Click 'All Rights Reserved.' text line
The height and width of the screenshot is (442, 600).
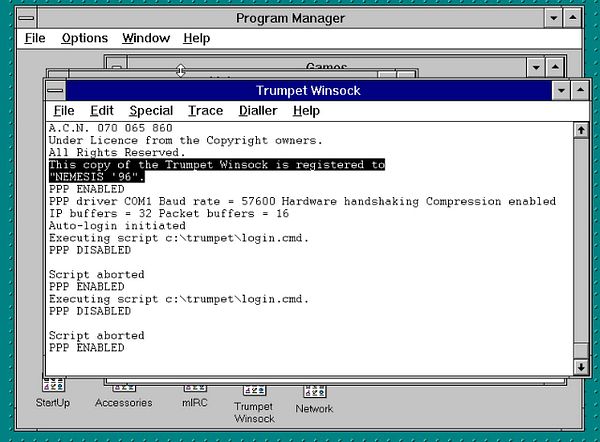(117, 152)
